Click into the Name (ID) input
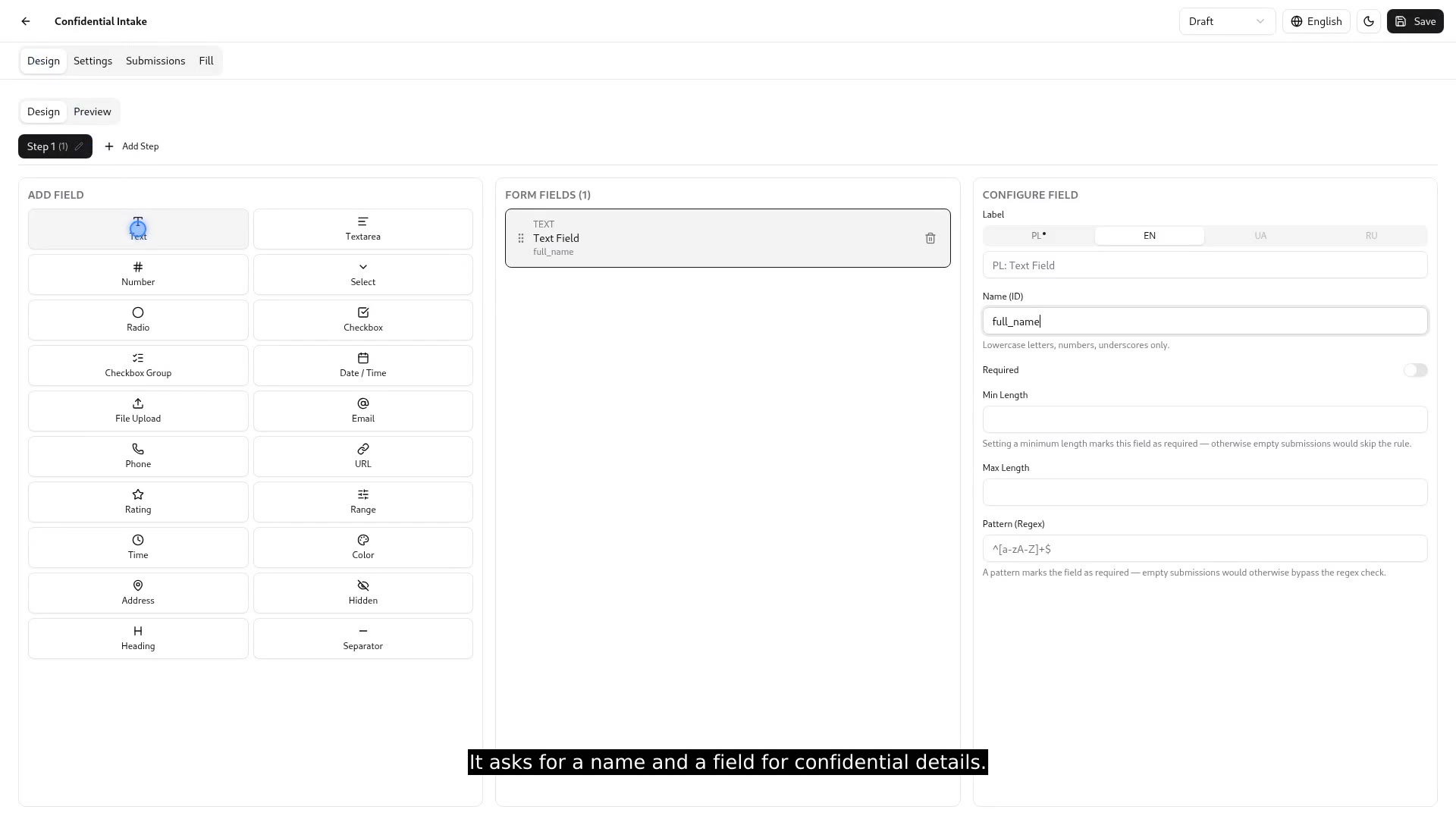Viewport: 1456px width, 819px height. [1205, 322]
